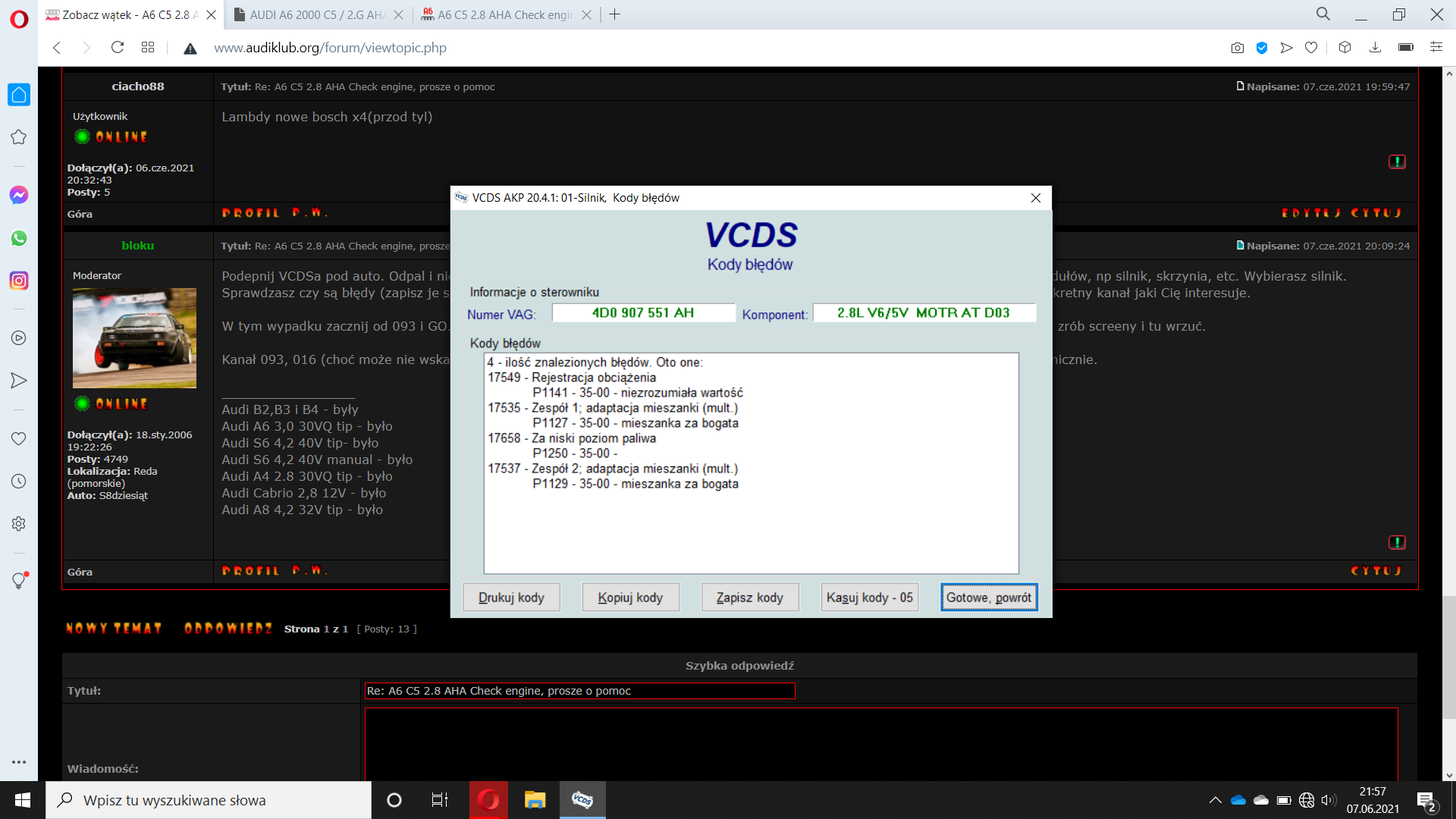Open the downloads icon in toolbar
Screen dimensions: 1456x819
click(1375, 48)
